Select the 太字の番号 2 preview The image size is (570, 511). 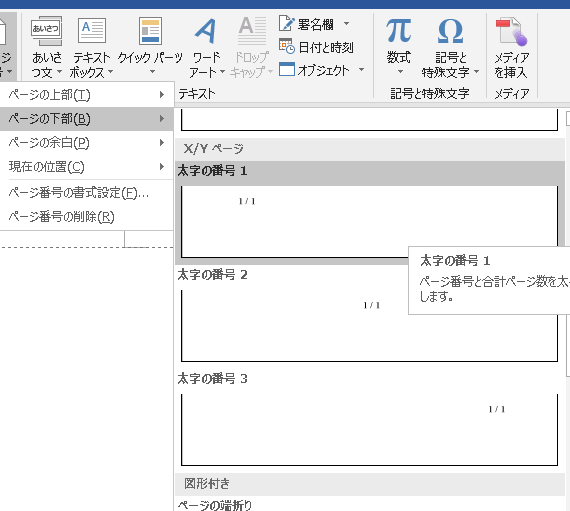369,326
